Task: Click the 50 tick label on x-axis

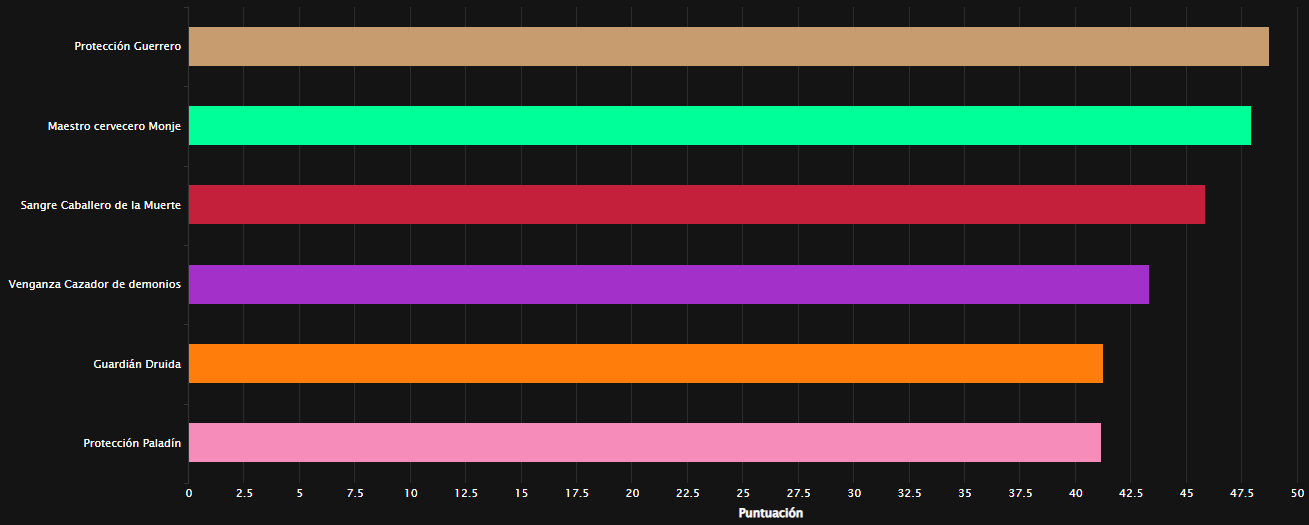Action: tap(1297, 493)
